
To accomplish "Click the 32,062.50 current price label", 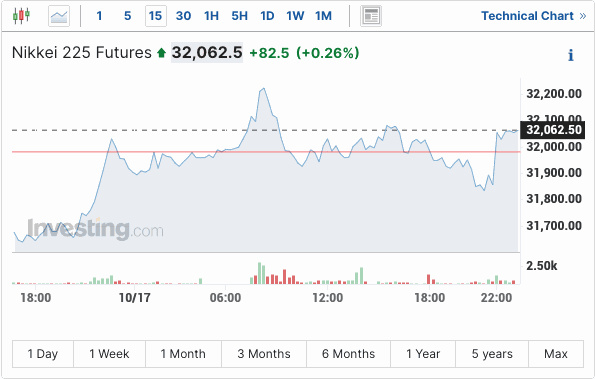I will [x=552, y=130].
